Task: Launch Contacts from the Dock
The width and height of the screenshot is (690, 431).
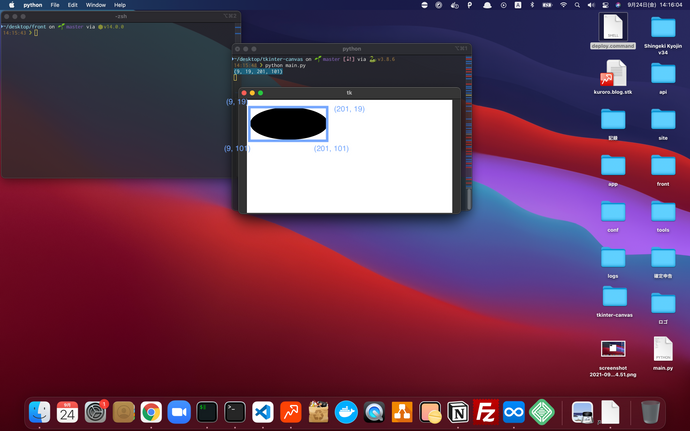Action: coord(123,413)
